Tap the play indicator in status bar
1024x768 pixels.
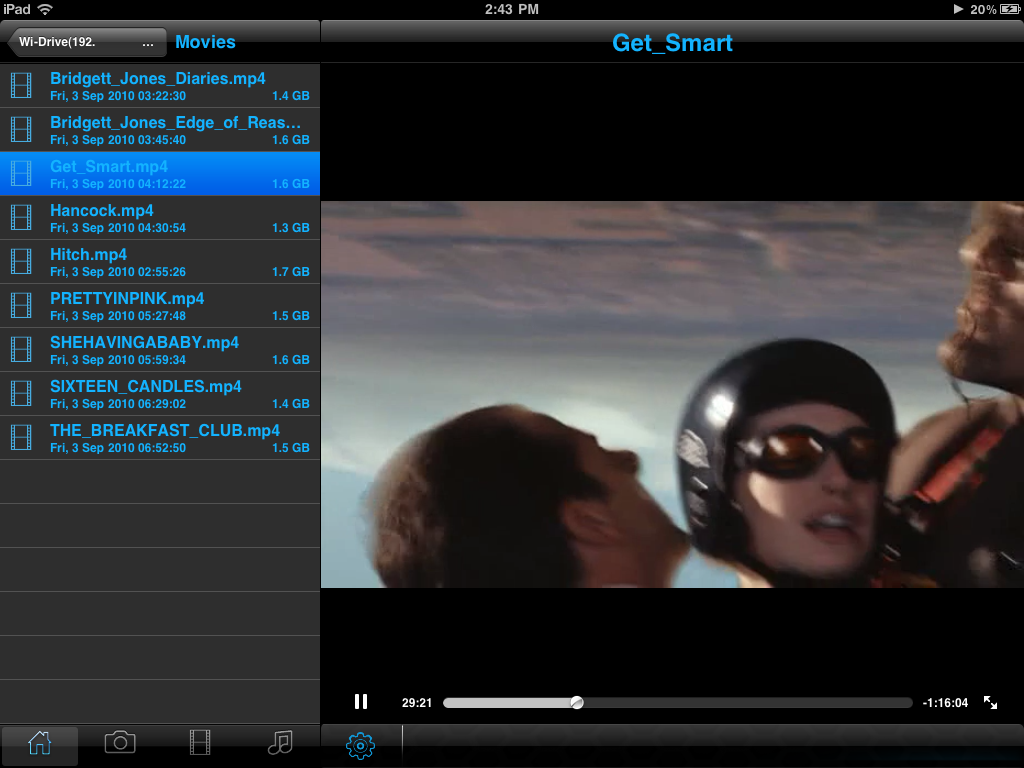click(x=958, y=9)
